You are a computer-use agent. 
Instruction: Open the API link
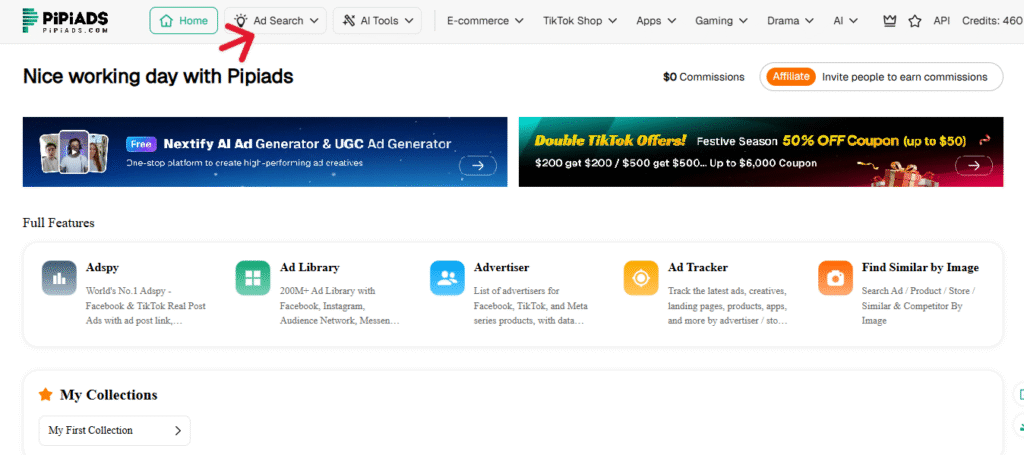(942, 21)
